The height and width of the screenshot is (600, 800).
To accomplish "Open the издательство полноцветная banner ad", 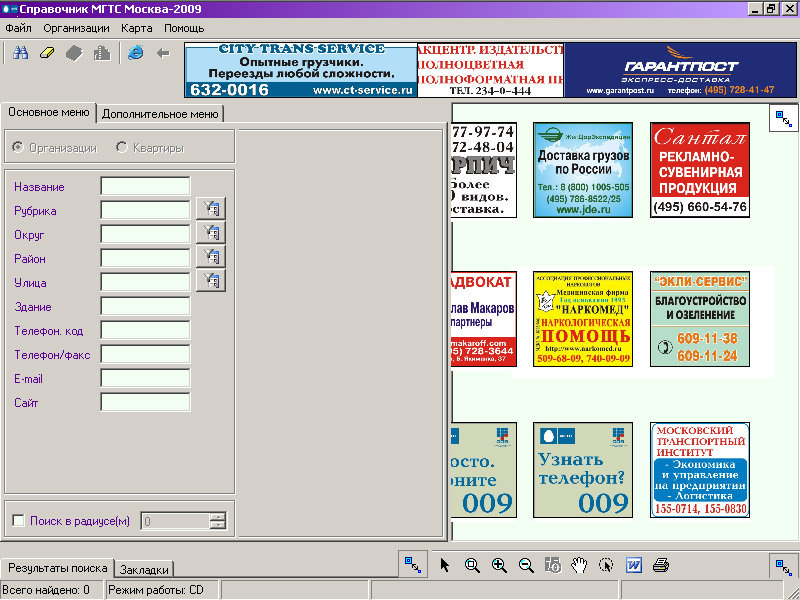I will 491,70.
